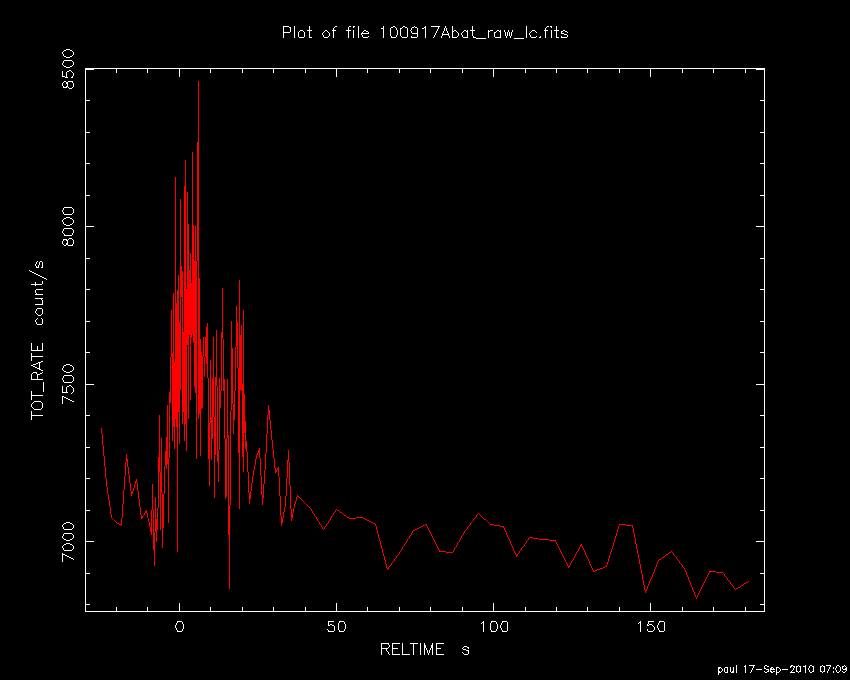Click the x-axis tick value 50
This screenshot has width=850, height=680.
point(337,627)
